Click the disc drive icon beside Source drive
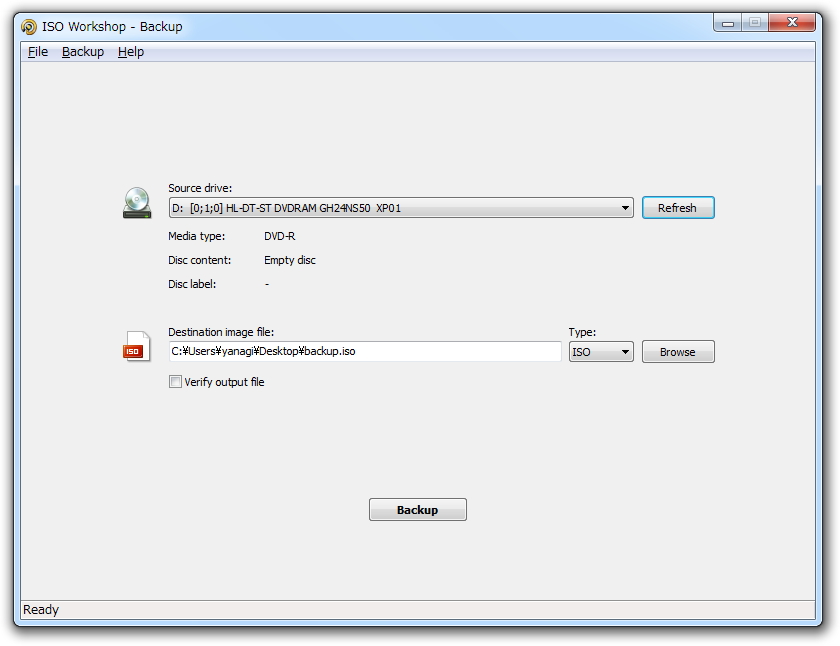The width and height of the screenshot is (840, 646). coord(137,203)
